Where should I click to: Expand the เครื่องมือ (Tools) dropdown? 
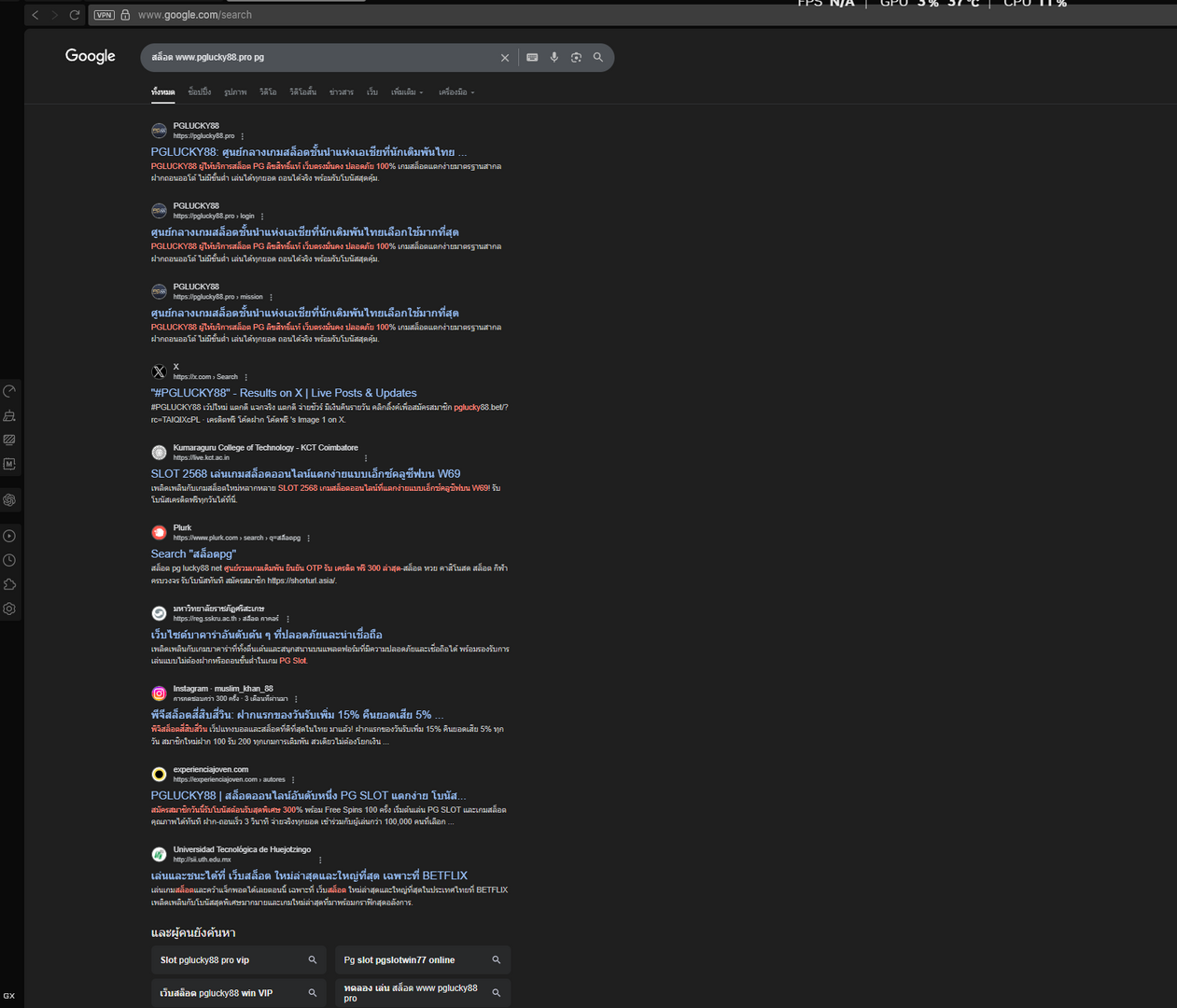click(456, 92)
